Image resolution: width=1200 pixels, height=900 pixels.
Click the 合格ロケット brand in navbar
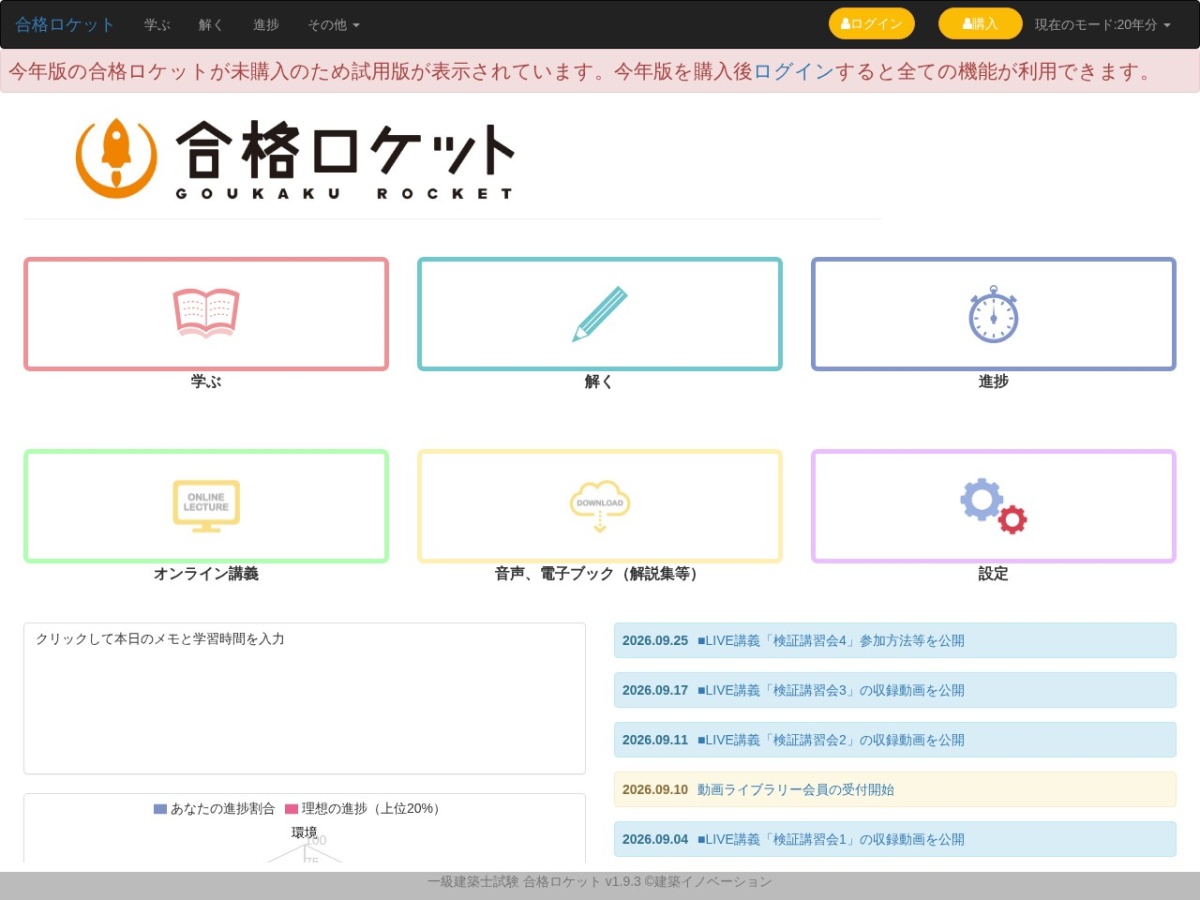point(65,24)
